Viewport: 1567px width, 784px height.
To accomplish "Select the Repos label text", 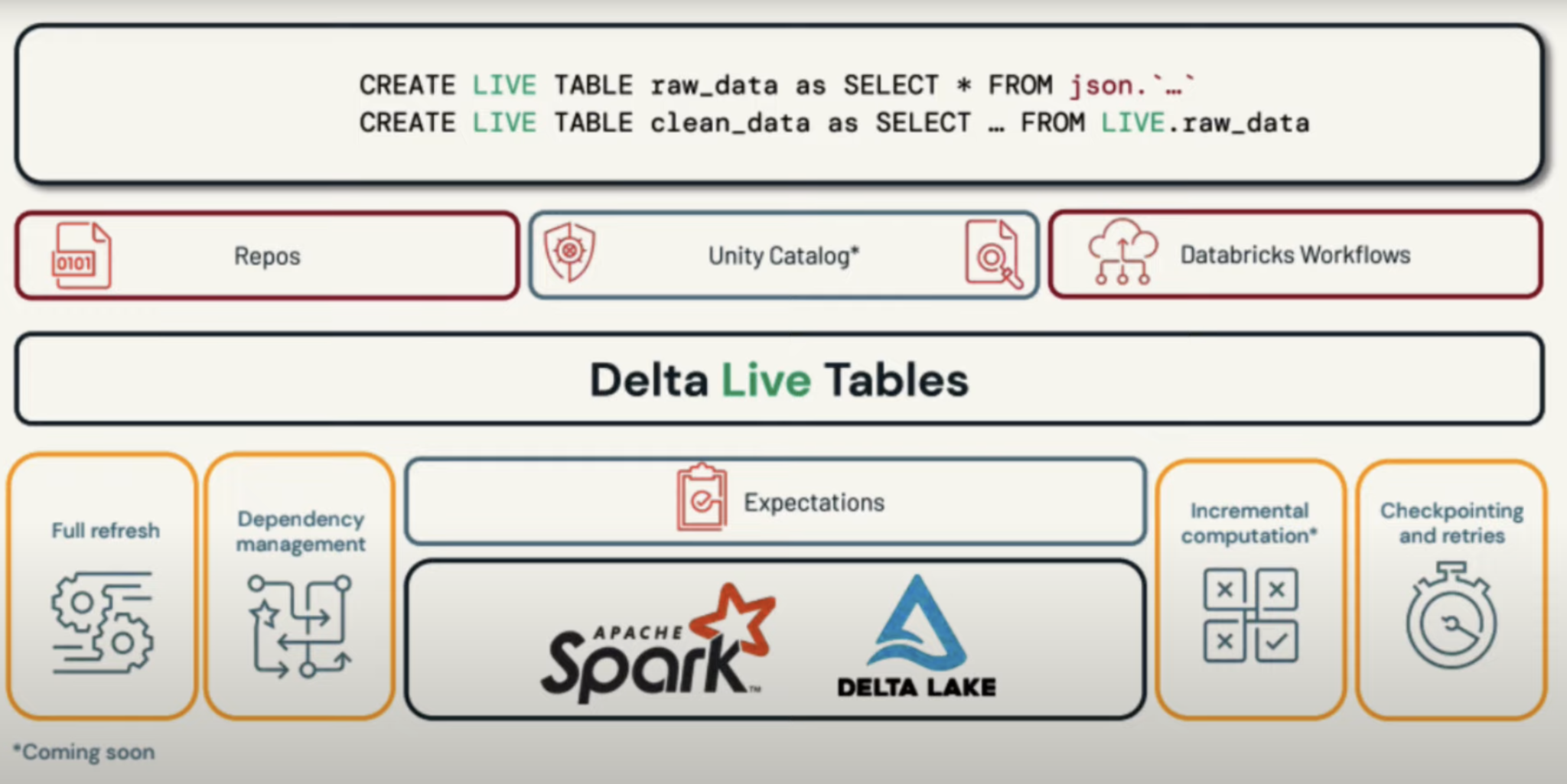I will tap(267, 256).
